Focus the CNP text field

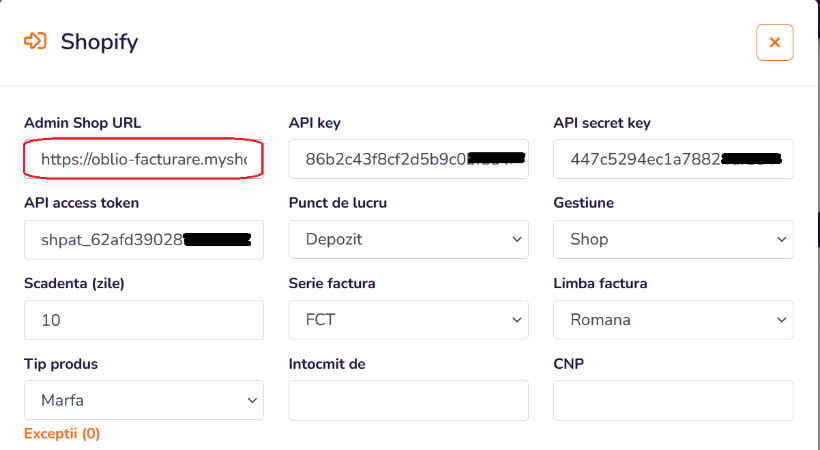point(673,400)
